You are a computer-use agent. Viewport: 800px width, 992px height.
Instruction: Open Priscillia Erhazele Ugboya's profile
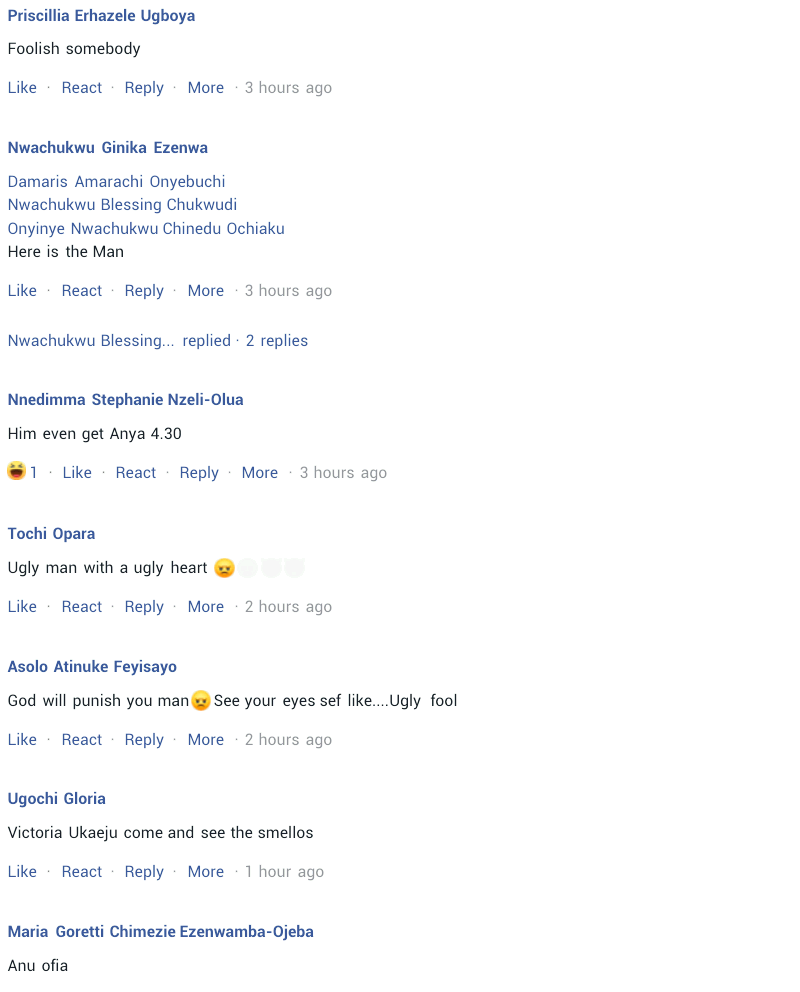point(101,16)
